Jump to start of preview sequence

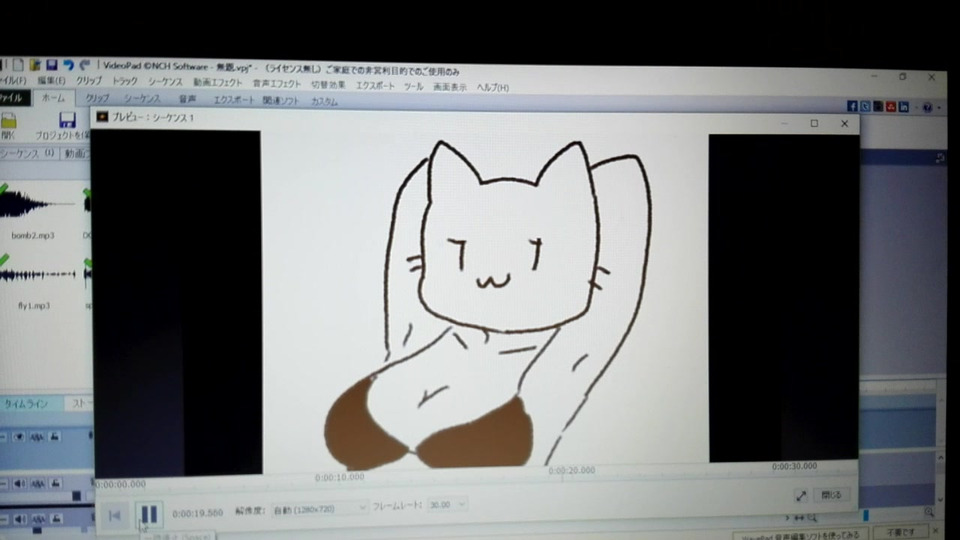pyautogui.click(x=114, y=516)
